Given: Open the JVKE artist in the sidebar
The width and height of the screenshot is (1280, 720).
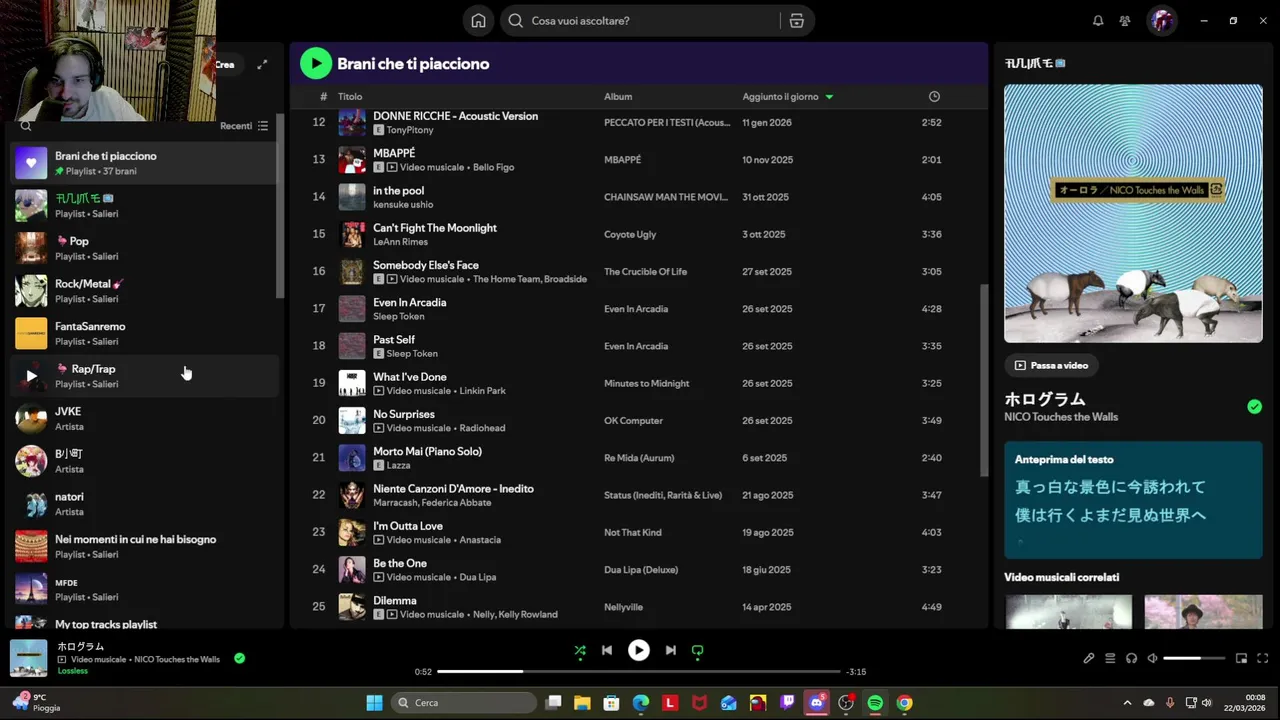Looking at the screenshot, I should [145, 418].
